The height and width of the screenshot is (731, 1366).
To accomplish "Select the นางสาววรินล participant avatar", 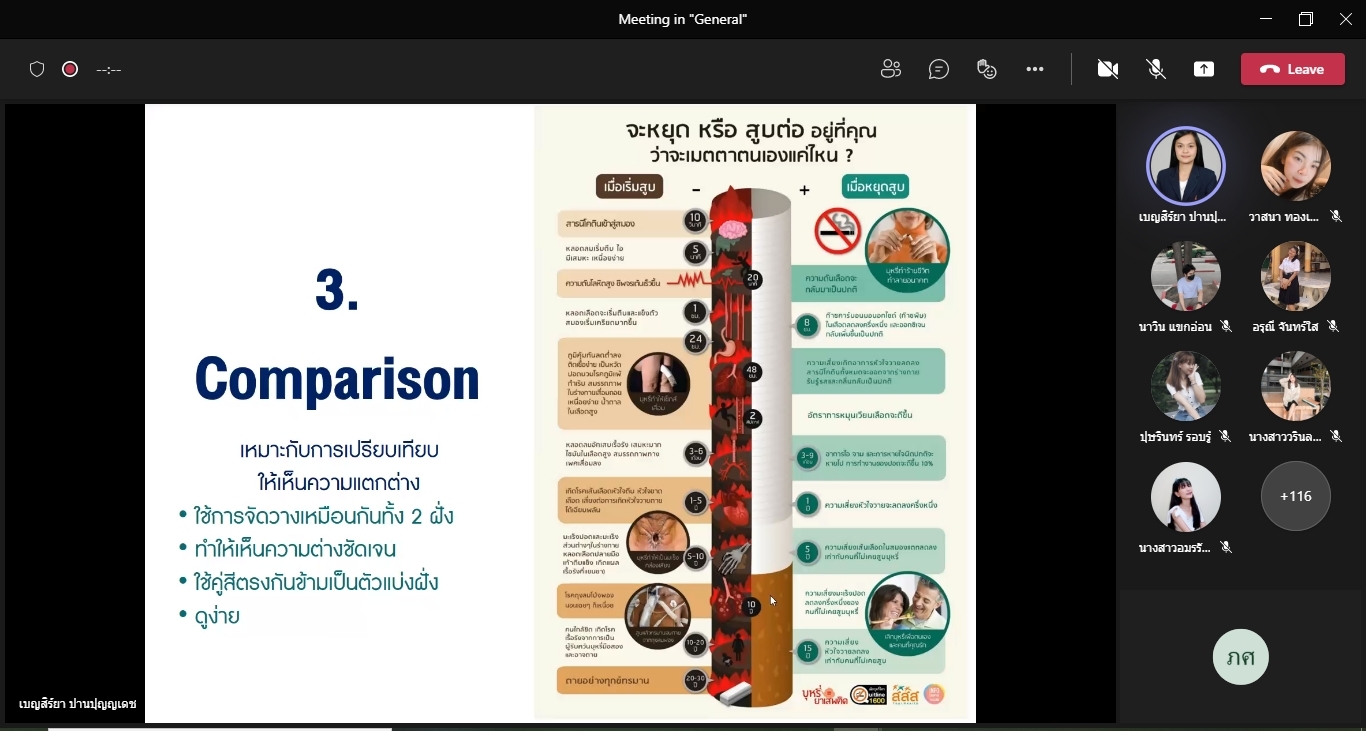I will (1296, 386).
